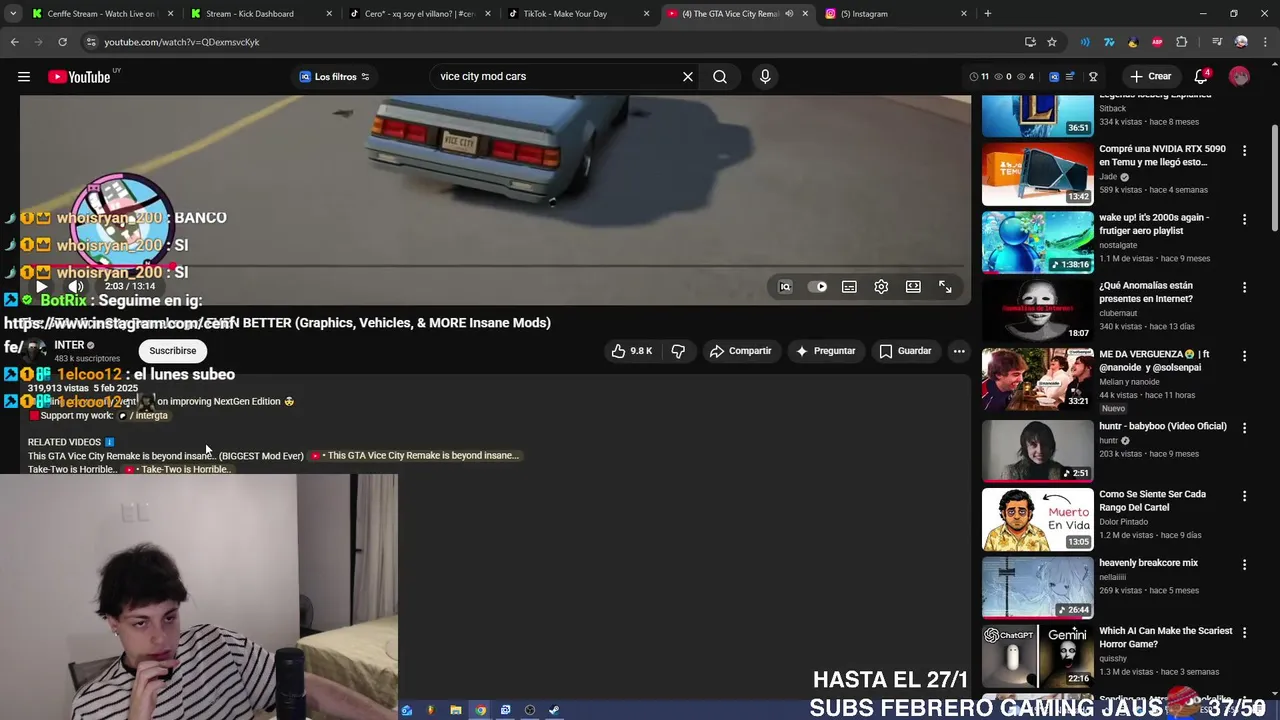Open the Como Se Siente Ser Cada Rango thumbnail

(x=1038, y=520)
